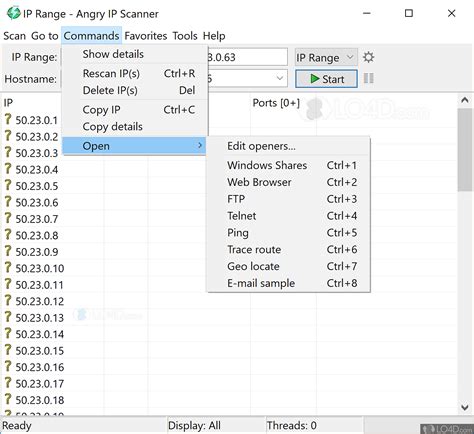This screenshot has width=474, height=434.
Task: Click the pause scanning icon
Action: coord(368,79)
